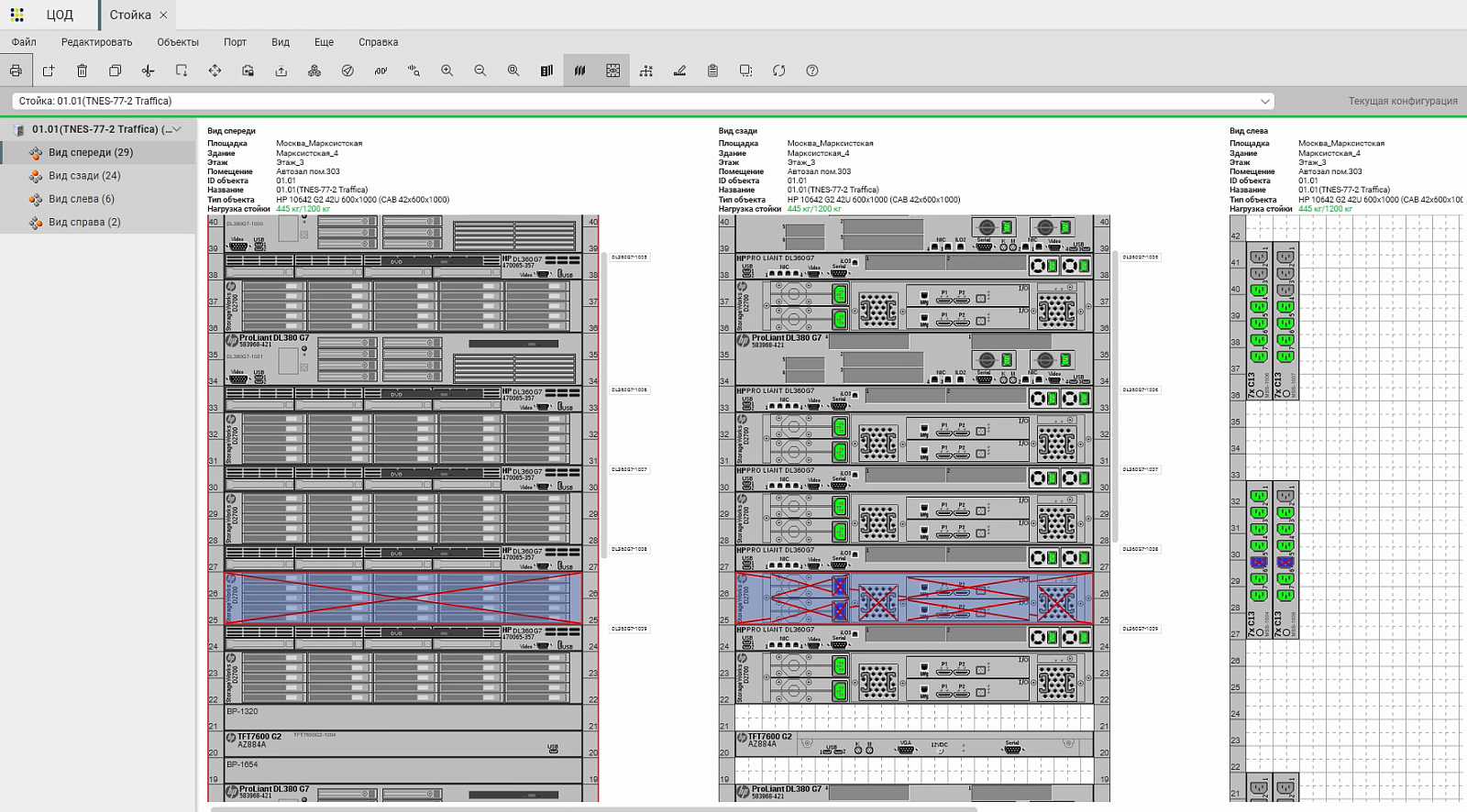Click the scissors cut icon
The height and width of the screenshot is (812, 1467).
148,71
